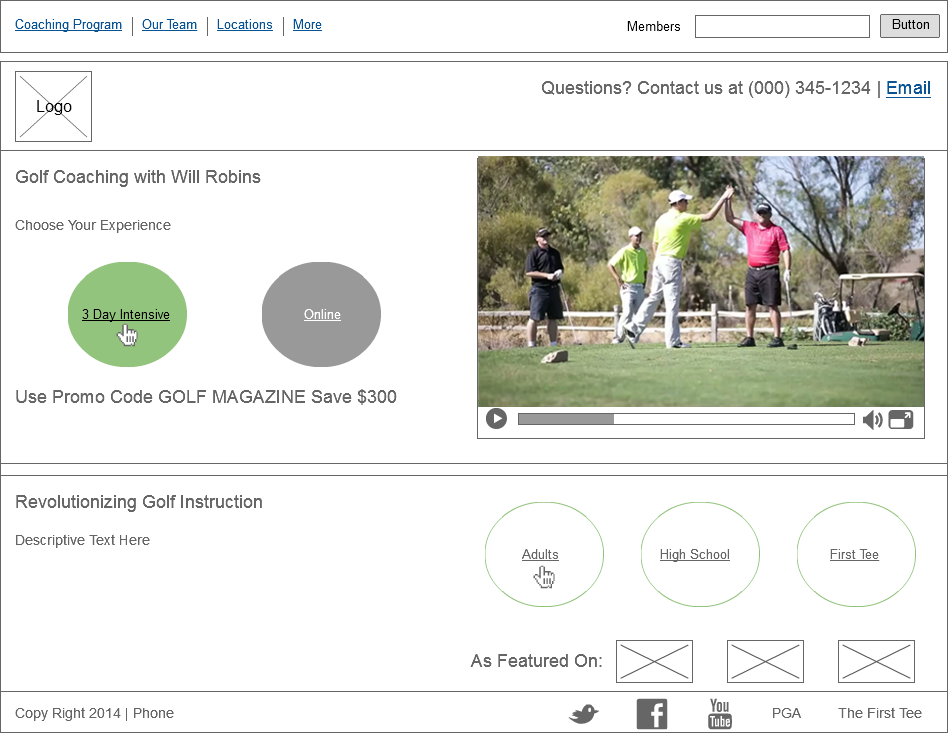Click middle As Featured On image placeholder

pyautogui.click(x=765, y=661)
